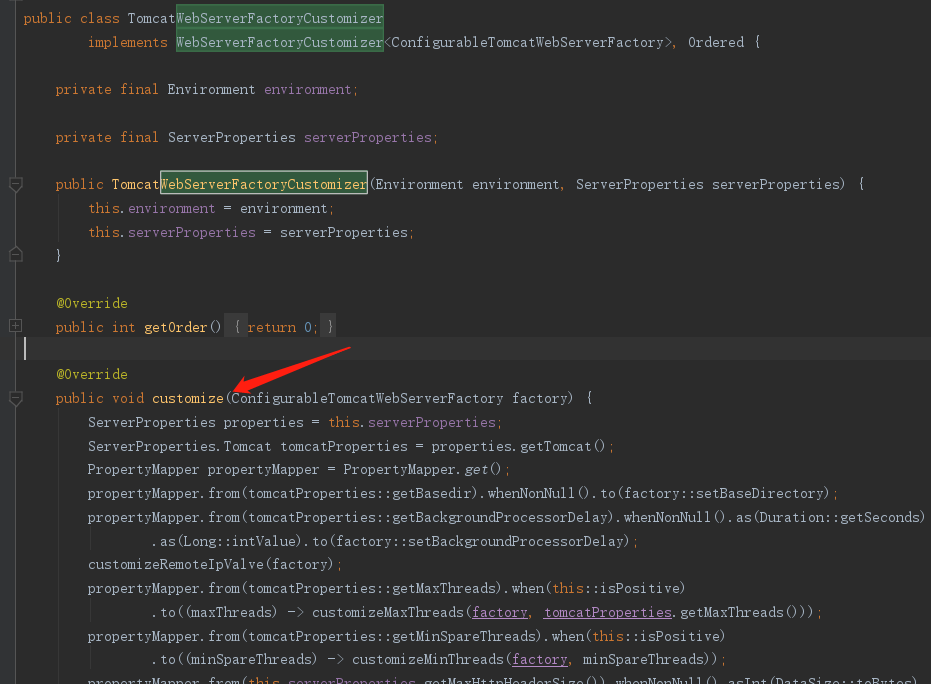The image size is (931, 684).
Task: Click Long::intValue method reference
Action: (x=239, y=542)
